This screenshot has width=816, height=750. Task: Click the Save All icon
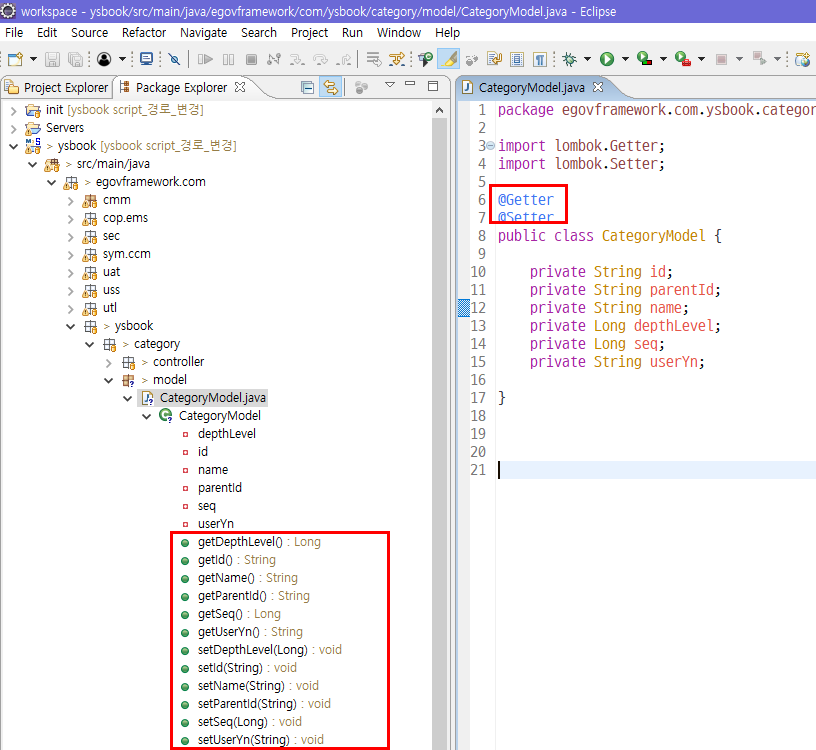pos(75,59)
